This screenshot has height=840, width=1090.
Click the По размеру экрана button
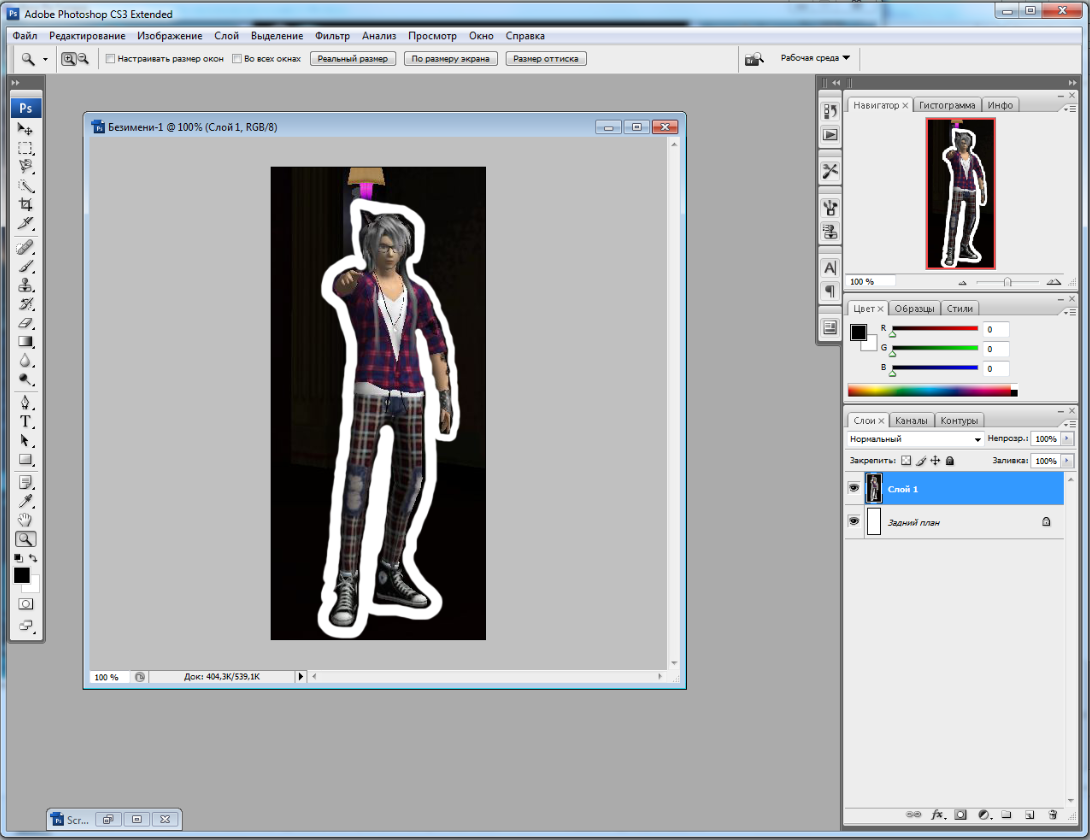(x=451, y=59)
